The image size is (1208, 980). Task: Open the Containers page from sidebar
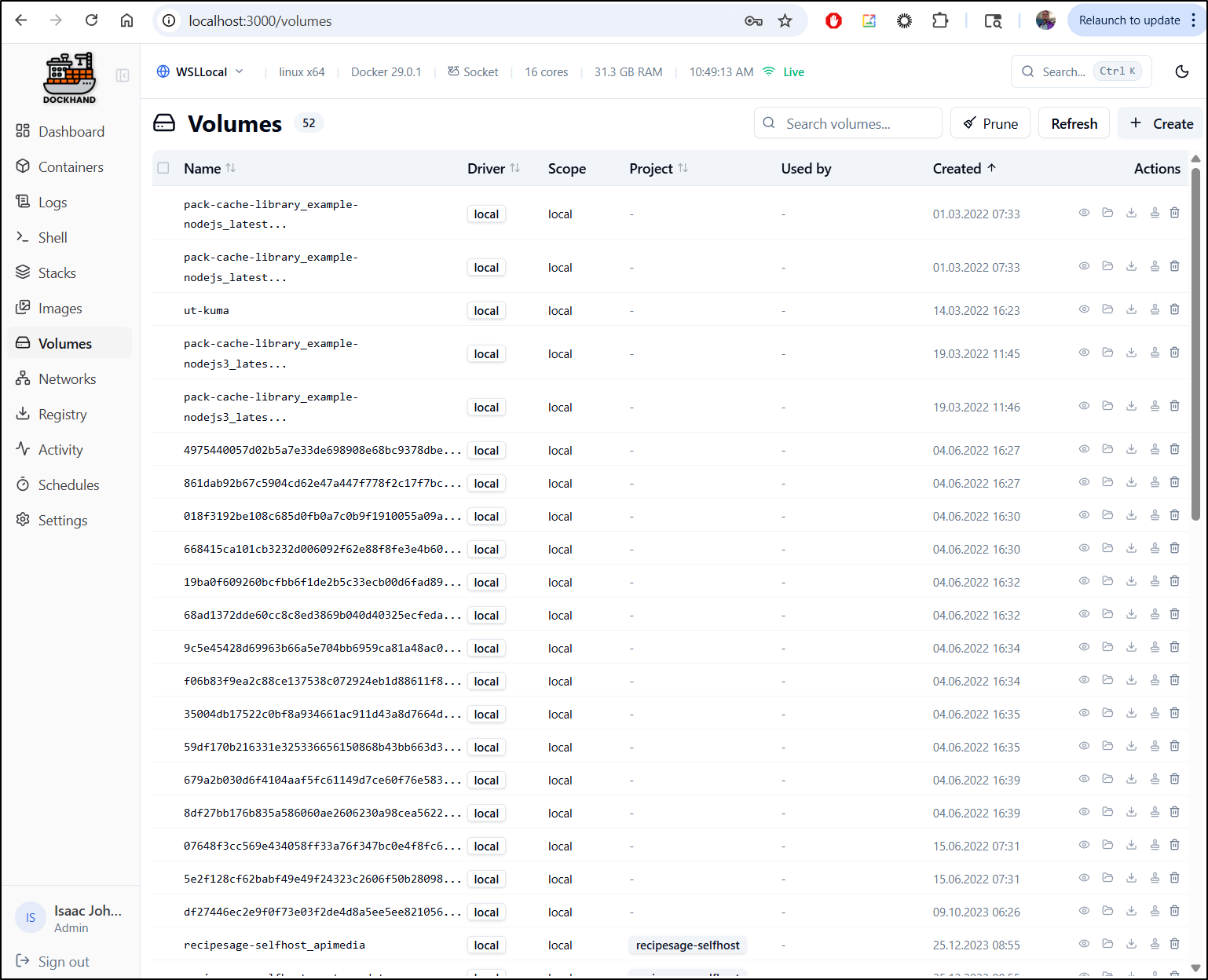click(x=71, y=166)
